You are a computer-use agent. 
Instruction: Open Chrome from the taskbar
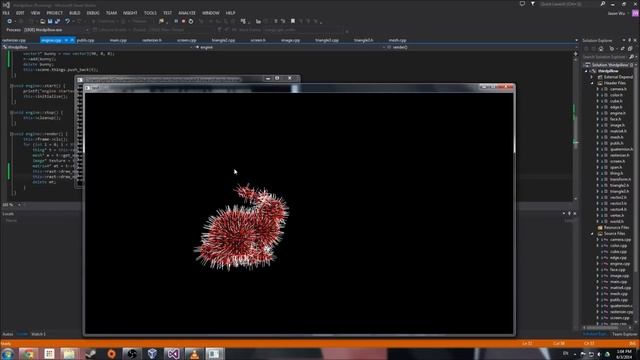pyautogui.click(x=28, y=354)
